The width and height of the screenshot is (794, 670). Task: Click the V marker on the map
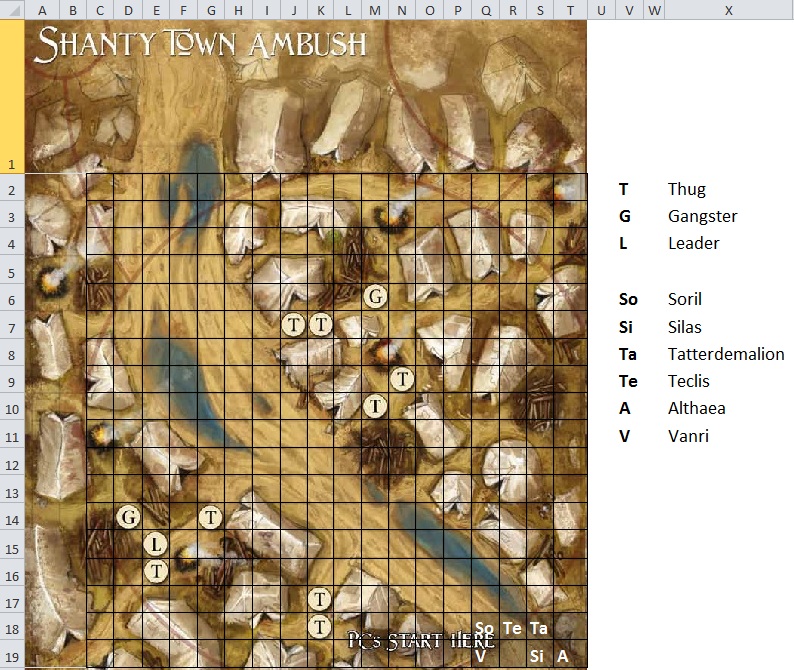coord(481,656)
